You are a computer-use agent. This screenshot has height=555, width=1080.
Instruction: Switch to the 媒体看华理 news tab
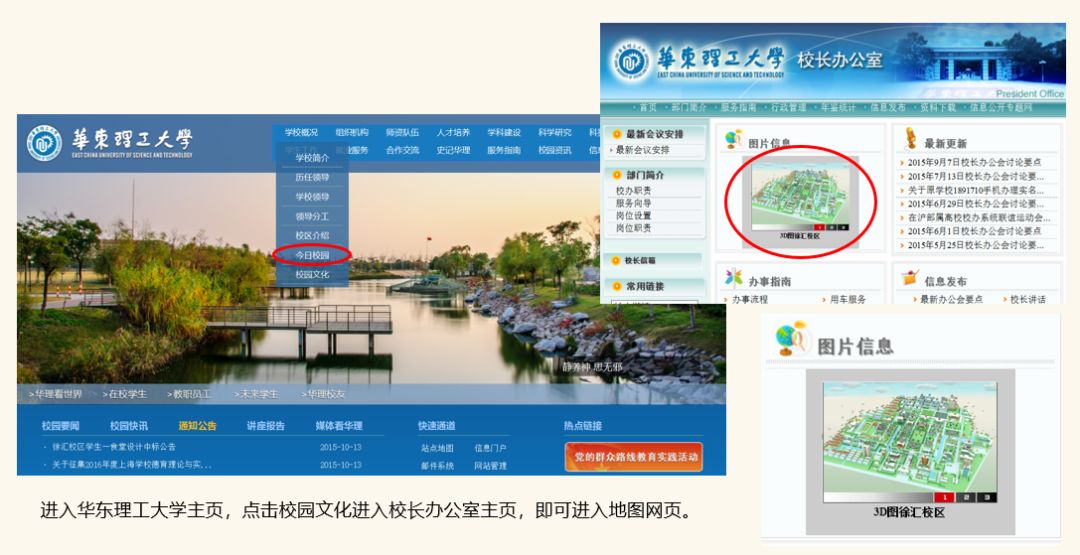339,426
